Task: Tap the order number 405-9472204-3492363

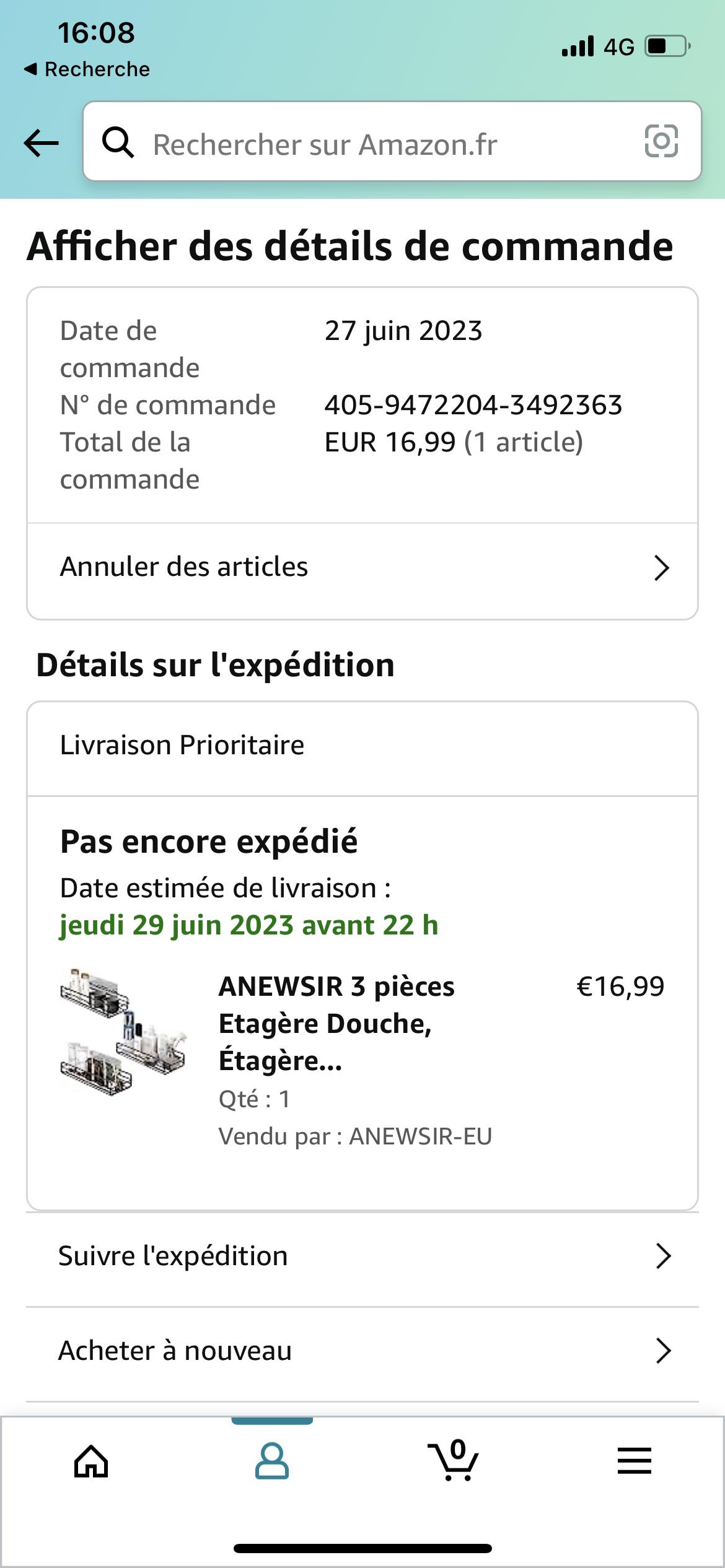Action: (x=473, y=405)
